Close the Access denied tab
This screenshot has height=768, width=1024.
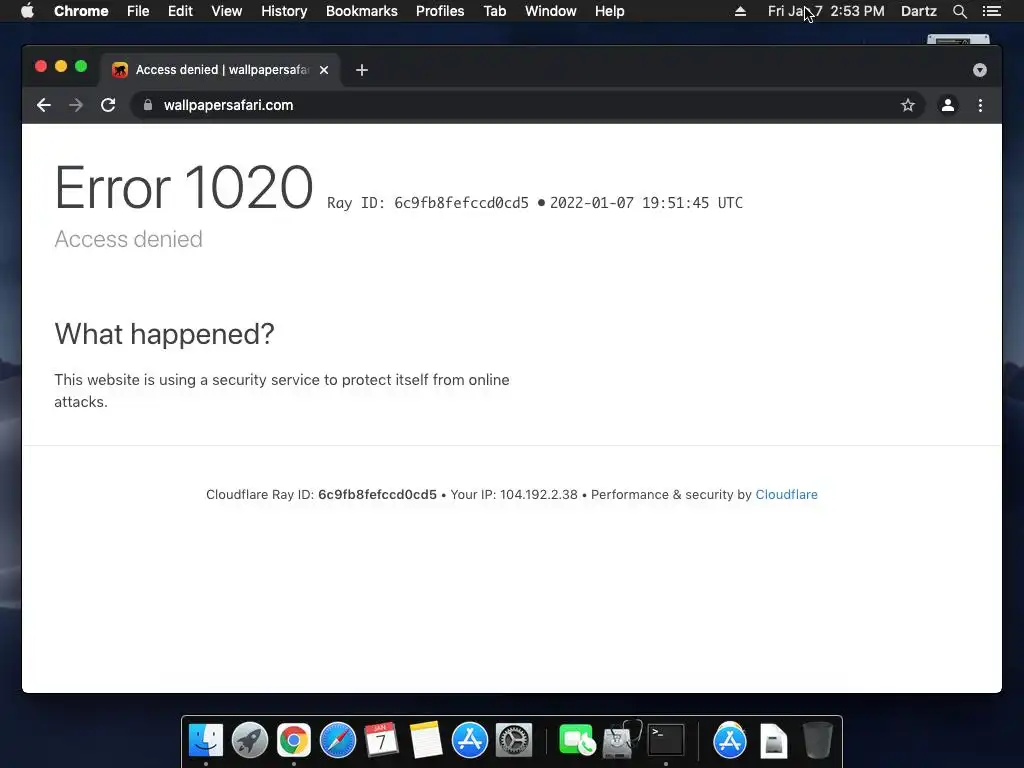pos(324,70)
